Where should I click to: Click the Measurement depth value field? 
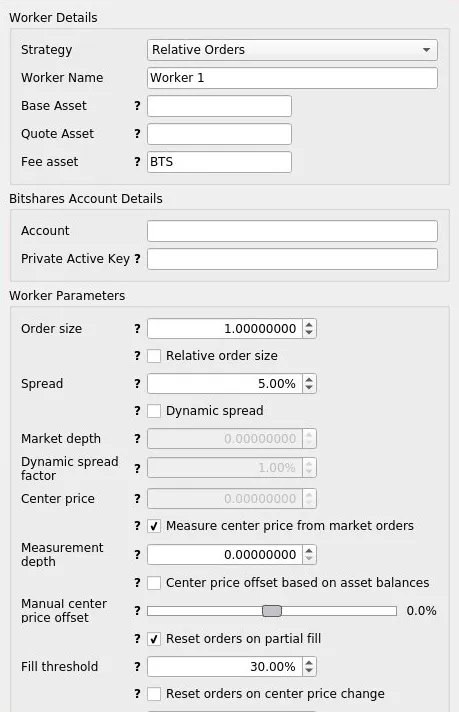pos(224,555)
